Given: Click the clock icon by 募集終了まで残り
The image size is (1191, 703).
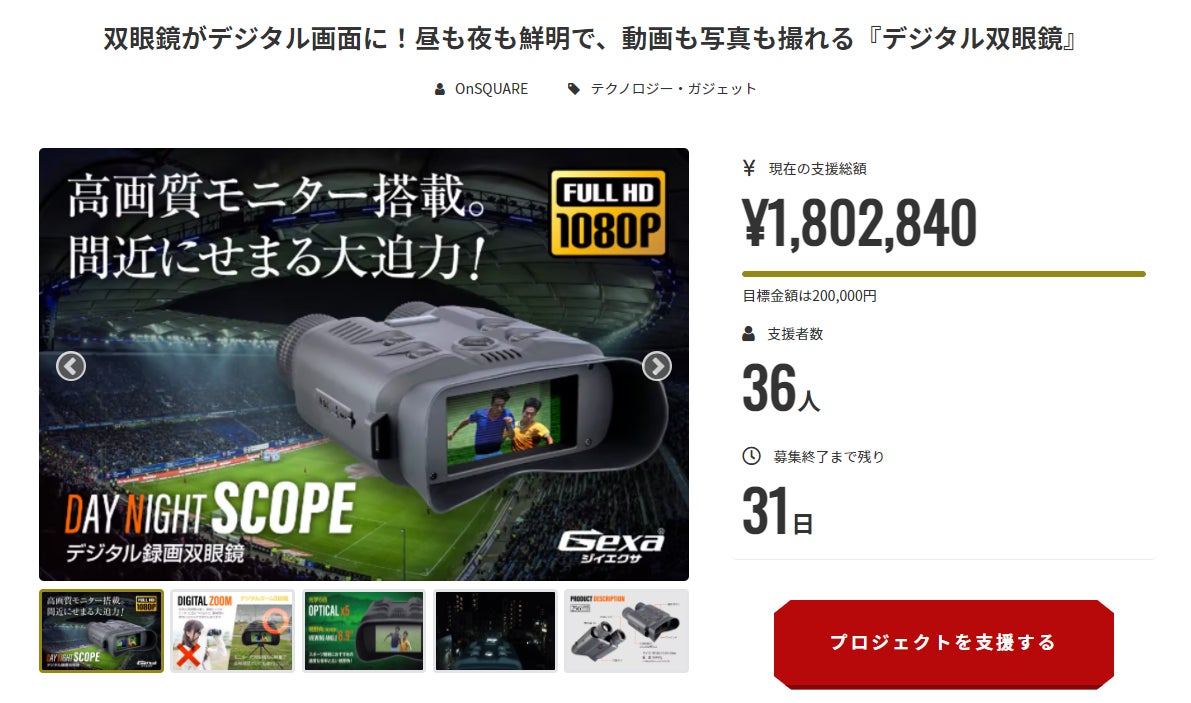Looking at the screenshot, I should (x=751, y=456).
